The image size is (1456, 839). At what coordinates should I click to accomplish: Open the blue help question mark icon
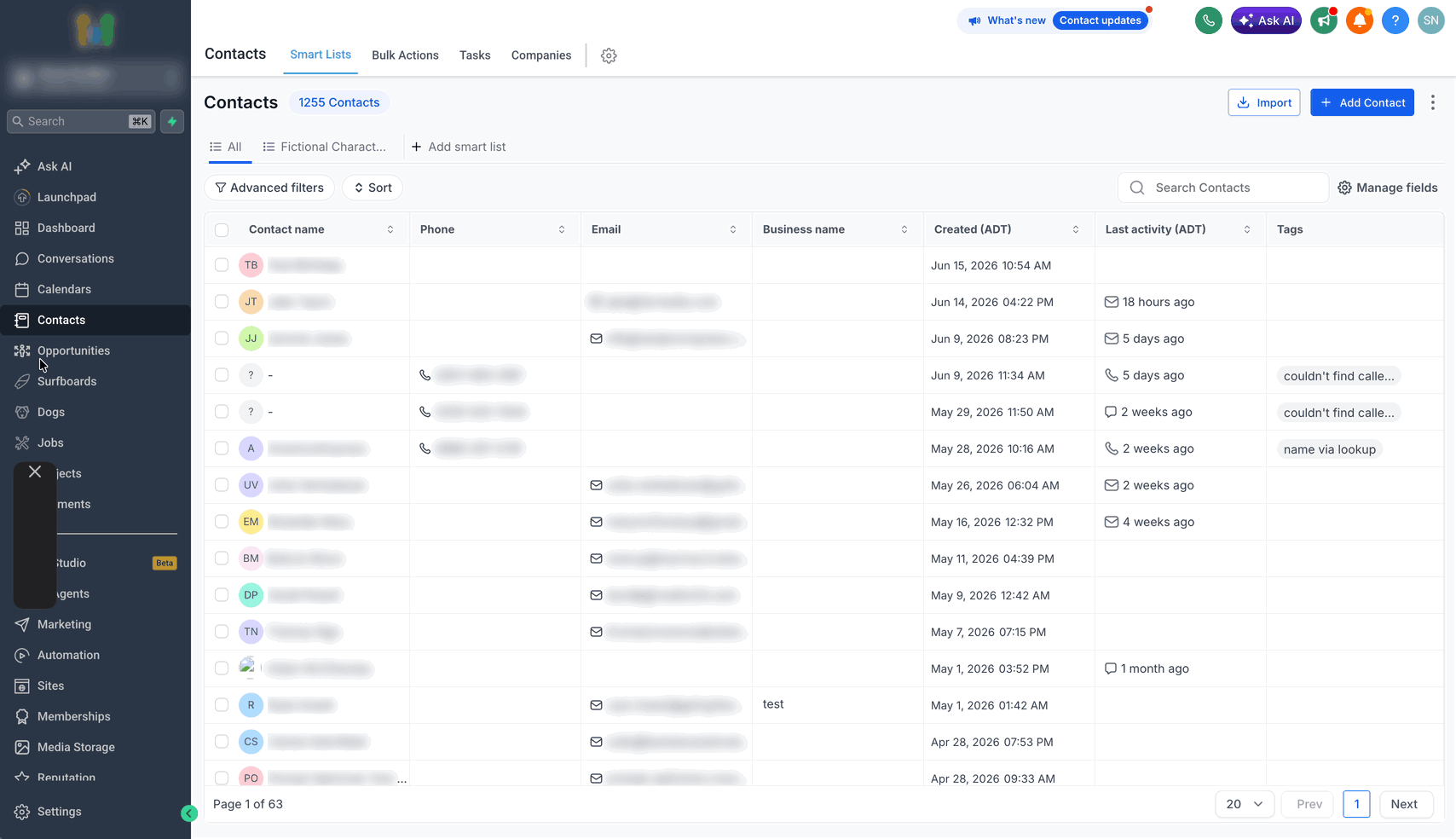point(1395,20)
